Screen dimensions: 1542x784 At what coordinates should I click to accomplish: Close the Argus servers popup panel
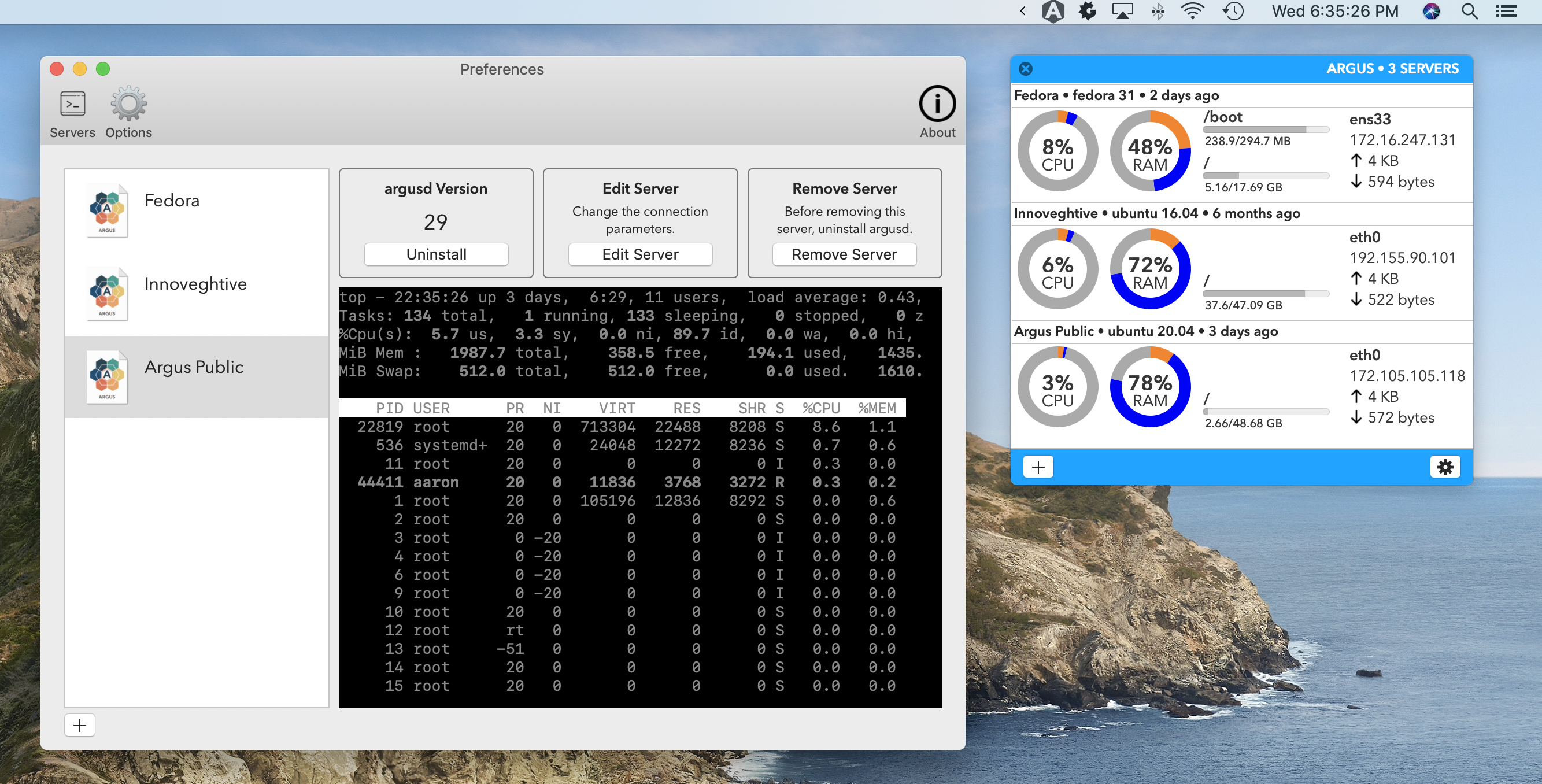1026,69
